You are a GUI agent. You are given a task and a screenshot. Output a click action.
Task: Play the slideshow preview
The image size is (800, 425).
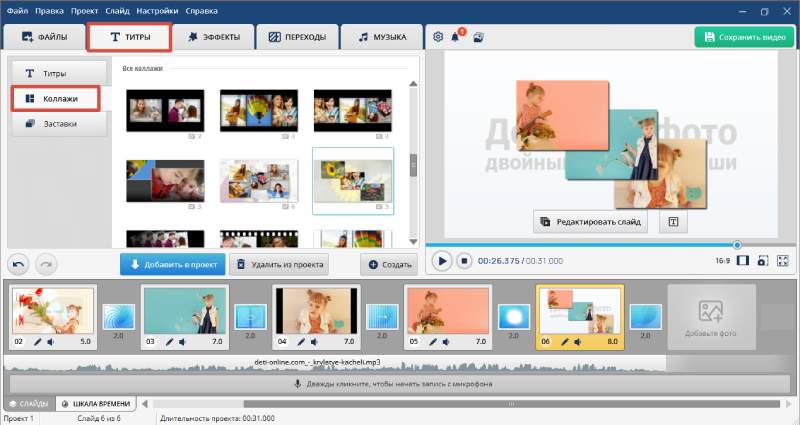(442, 261)
